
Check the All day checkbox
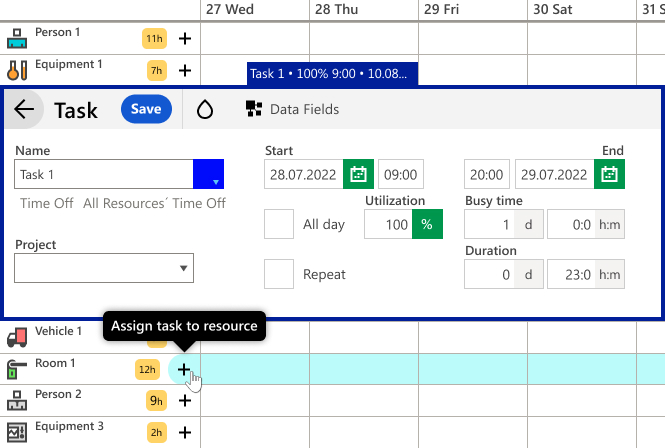279,224
